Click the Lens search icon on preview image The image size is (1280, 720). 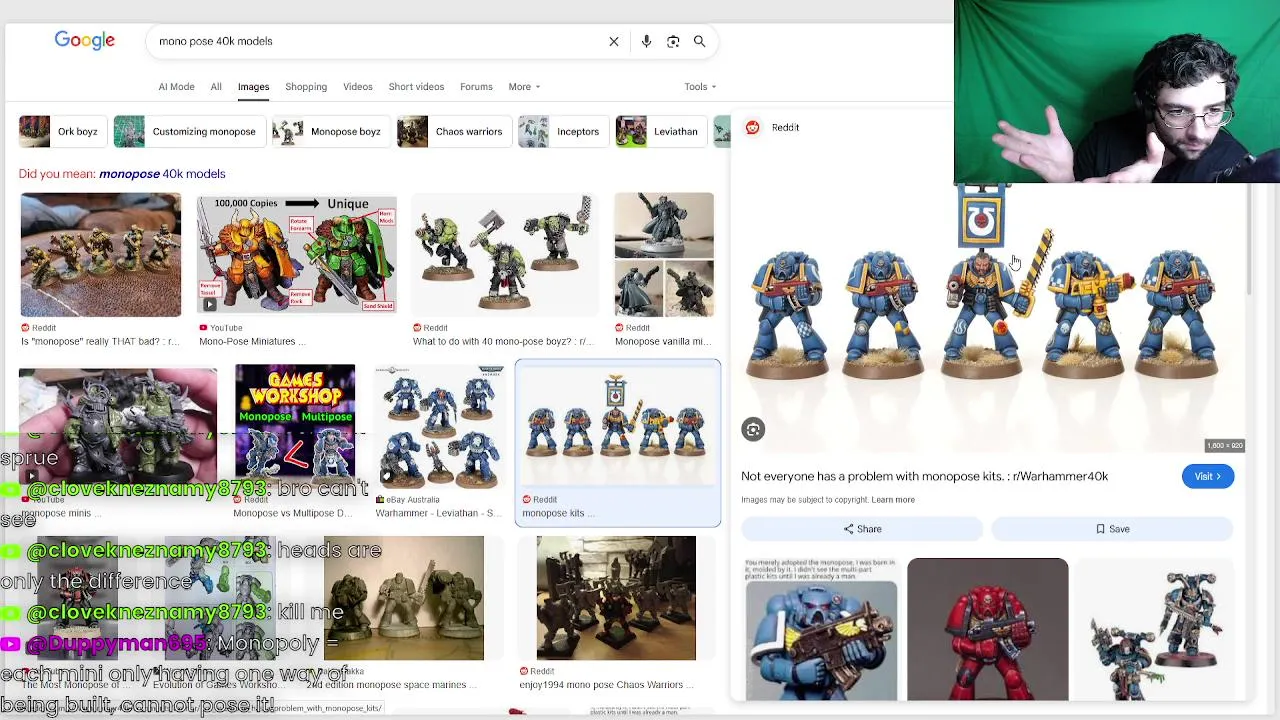pos(753,430)
